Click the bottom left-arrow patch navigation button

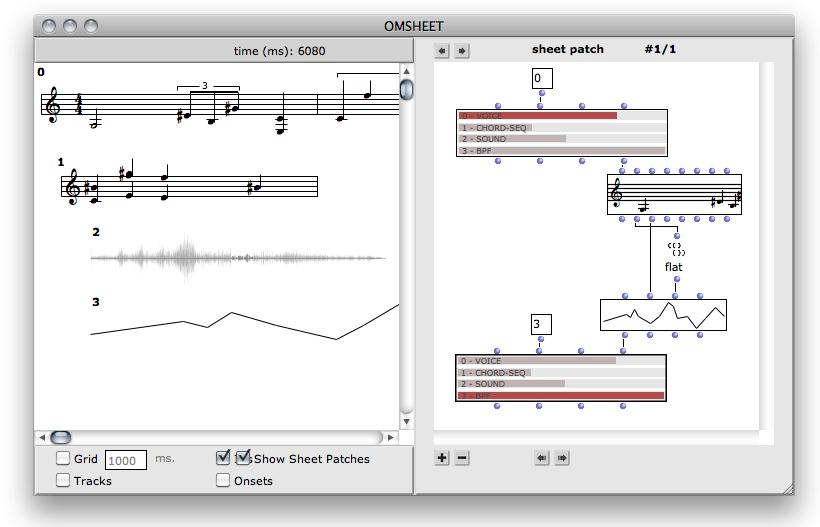point(542,458)
